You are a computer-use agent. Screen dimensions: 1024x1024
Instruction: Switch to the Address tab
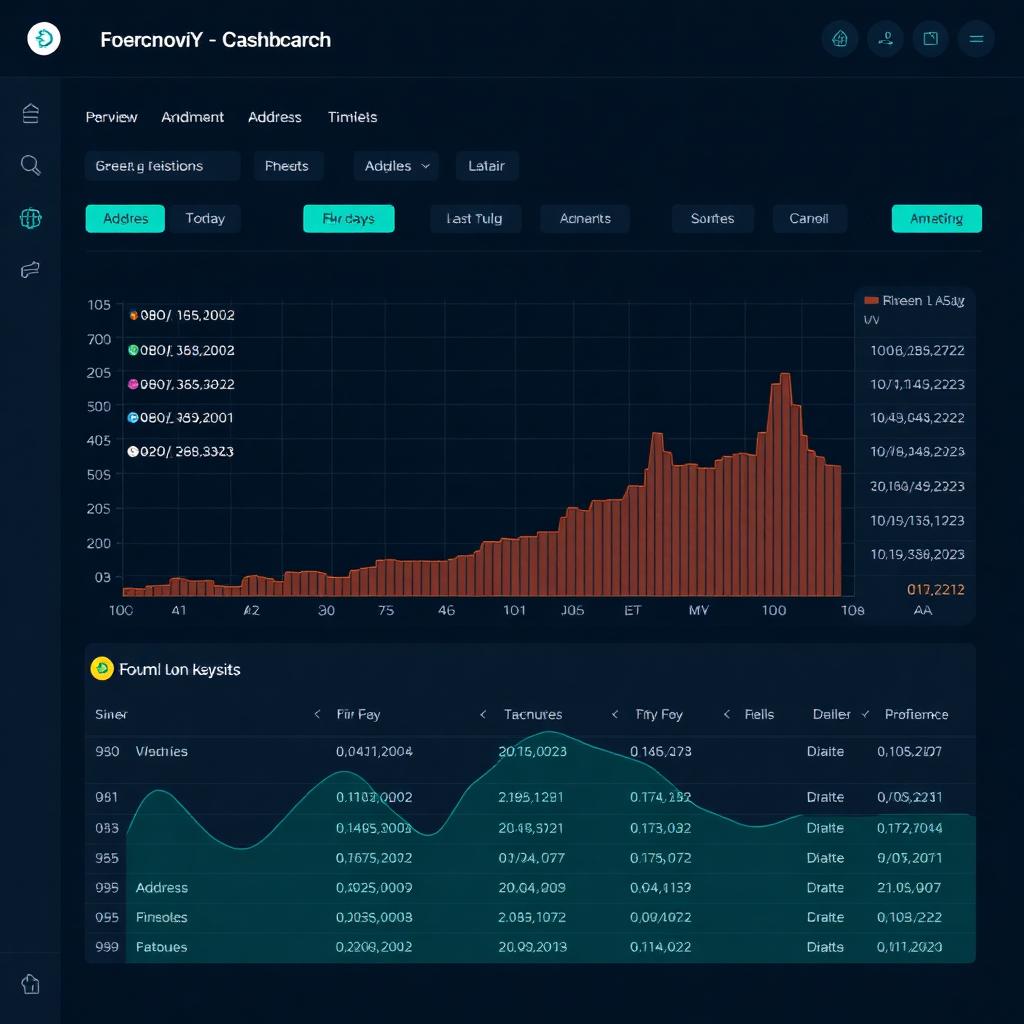tap(275, 117)
